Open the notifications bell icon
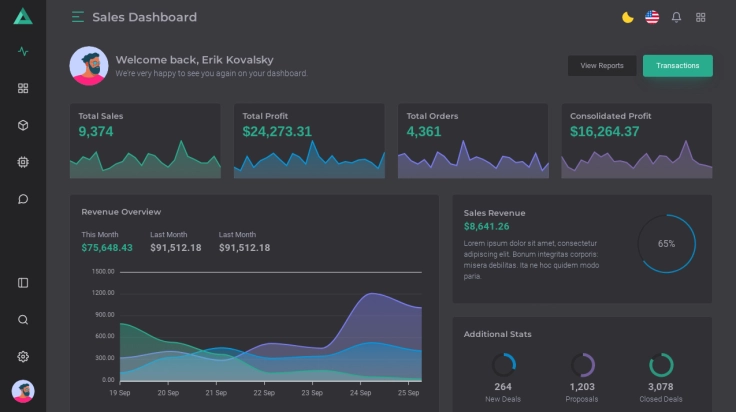The width and height of the screenshot is (736, 412). tap(676, 17)
